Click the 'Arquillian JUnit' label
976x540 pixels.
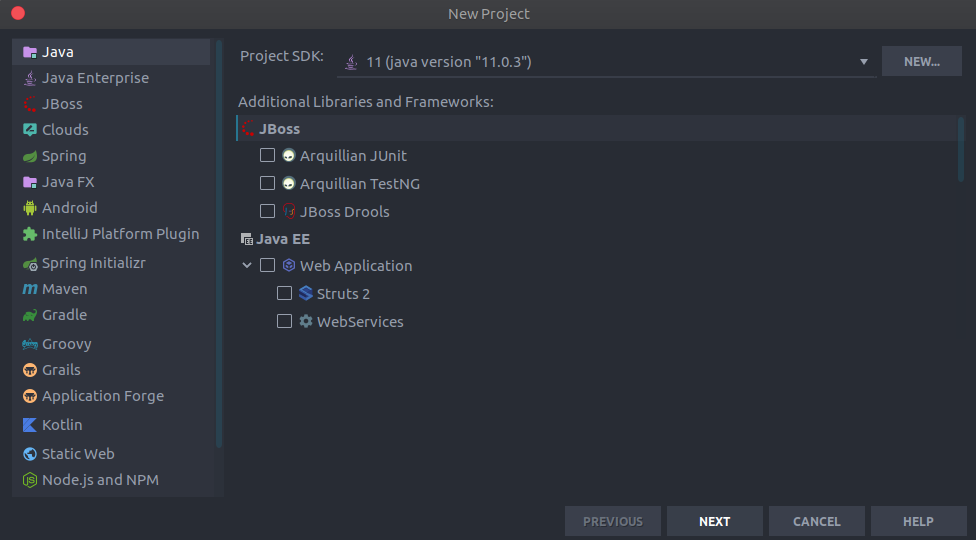(x=353, y=156)
